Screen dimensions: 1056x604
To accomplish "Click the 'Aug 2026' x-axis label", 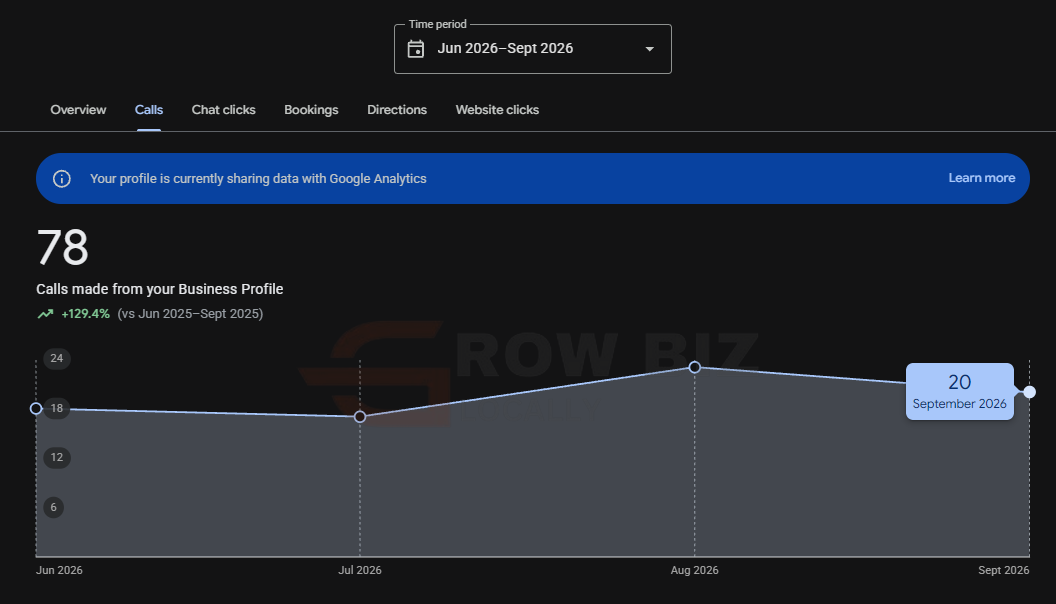I will 694,570.
